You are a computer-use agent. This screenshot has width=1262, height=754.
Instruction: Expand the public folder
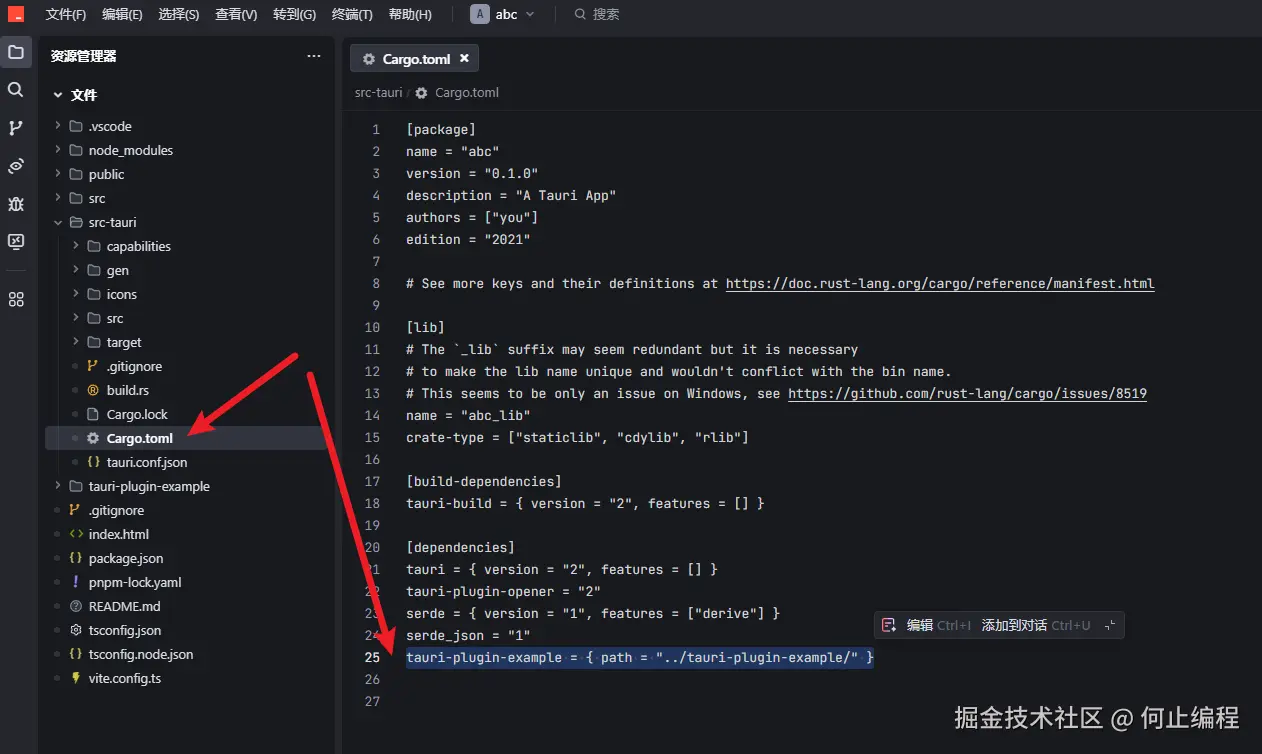(x=58, y=174)
